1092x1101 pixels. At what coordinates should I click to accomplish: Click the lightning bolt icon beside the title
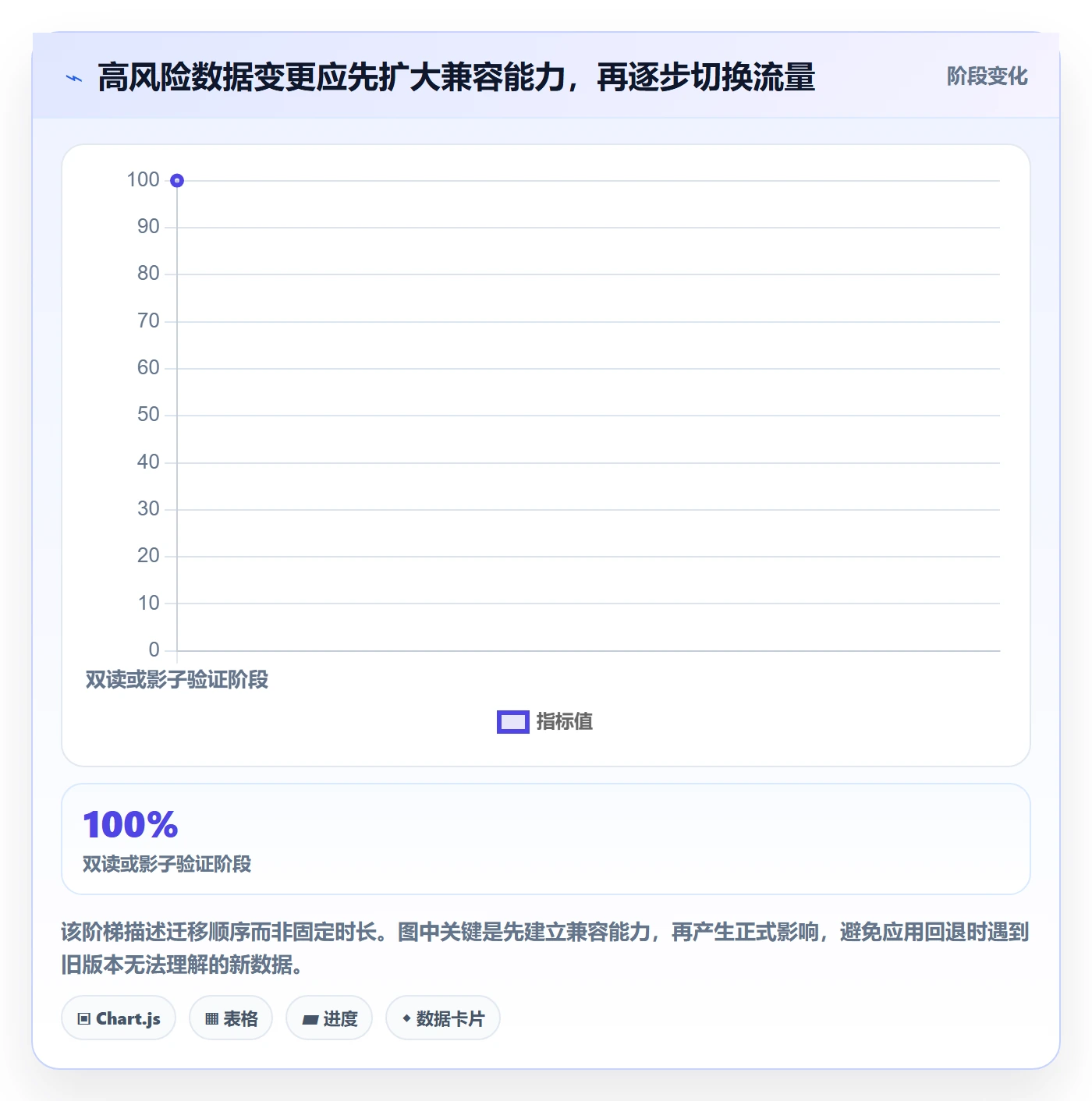(74, 78)
